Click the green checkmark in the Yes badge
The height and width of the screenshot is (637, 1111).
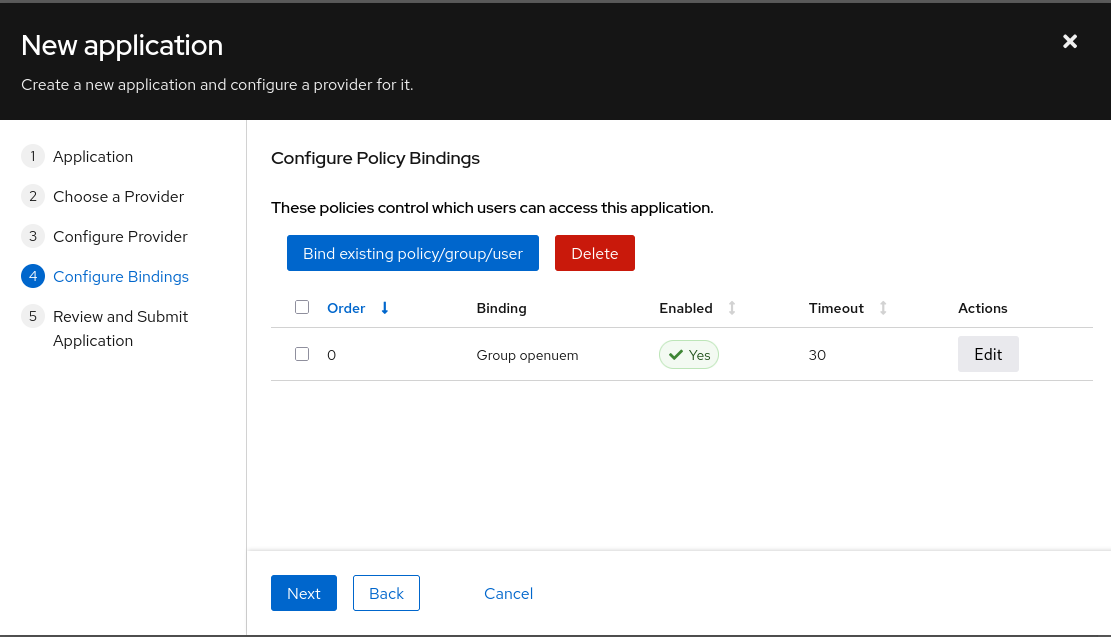[677, 354]
